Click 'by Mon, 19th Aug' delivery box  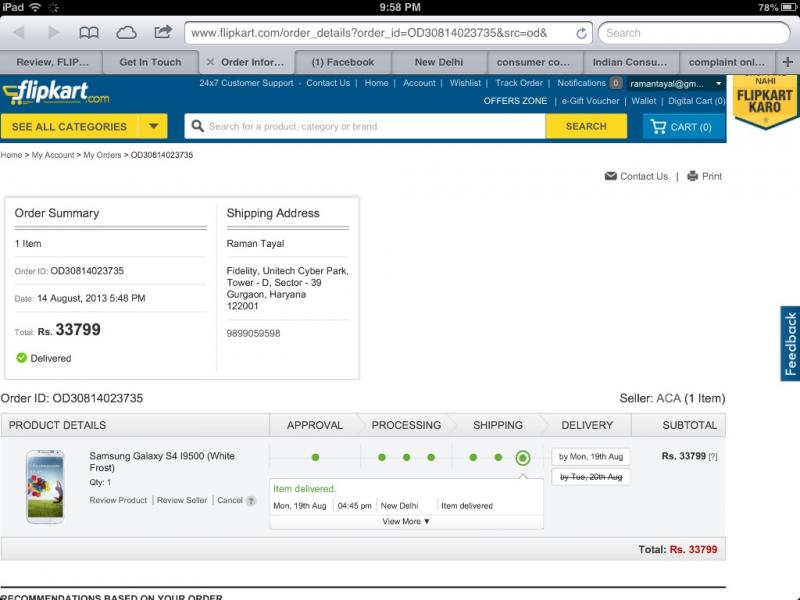pos(591,457)
